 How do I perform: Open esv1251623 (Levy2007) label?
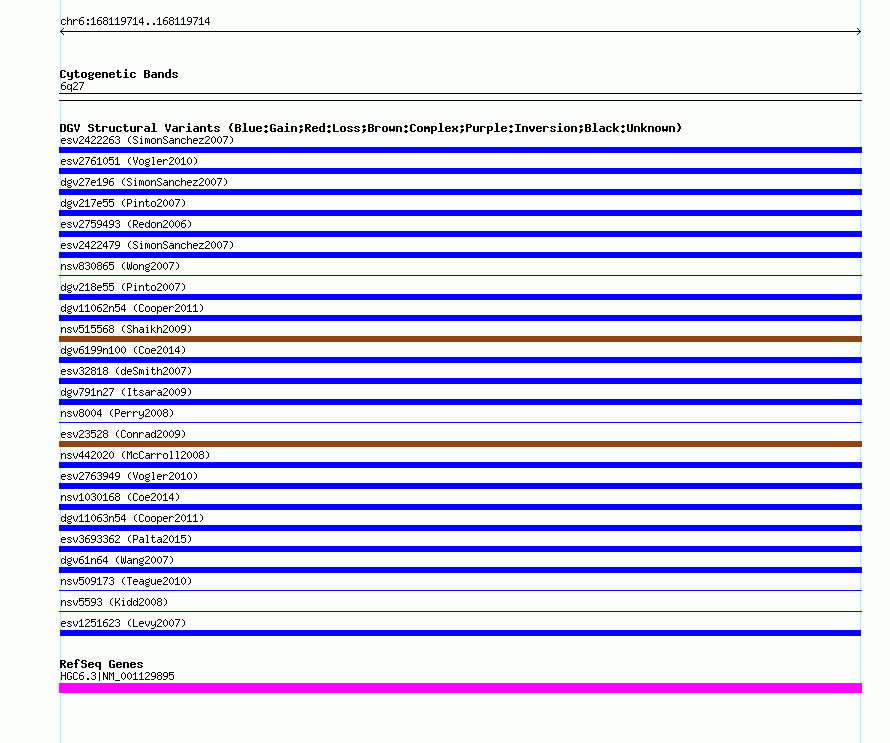[123, 623]
